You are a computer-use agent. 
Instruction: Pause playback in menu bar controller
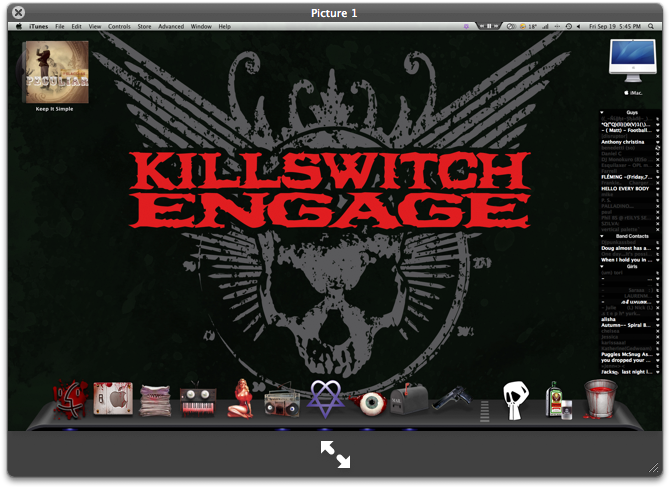pos(489,26)
